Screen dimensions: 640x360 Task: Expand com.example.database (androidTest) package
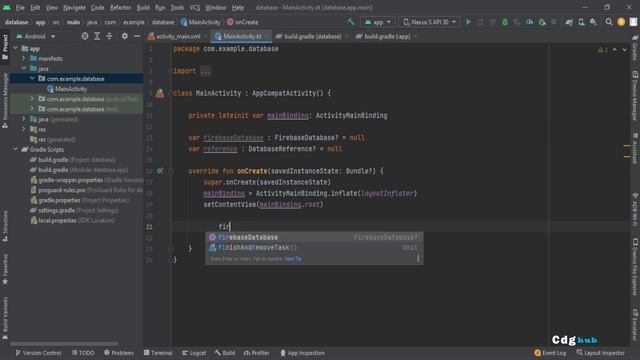(32, 99)
